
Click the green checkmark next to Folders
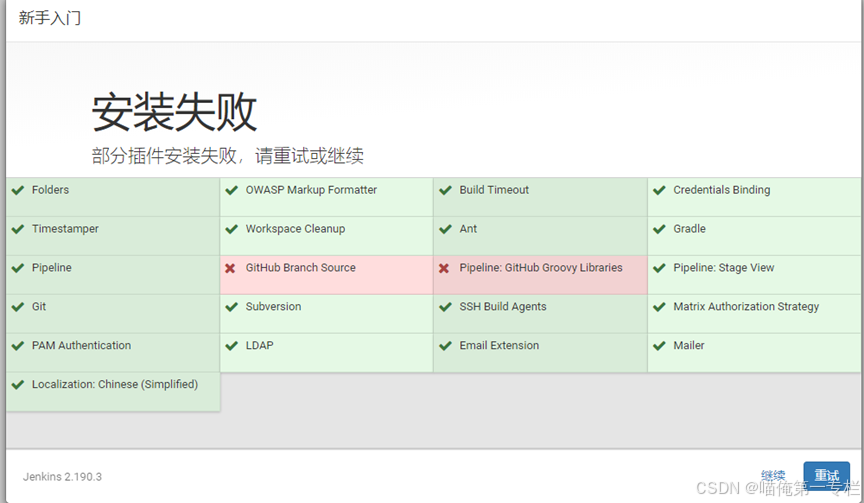point(18,190)
